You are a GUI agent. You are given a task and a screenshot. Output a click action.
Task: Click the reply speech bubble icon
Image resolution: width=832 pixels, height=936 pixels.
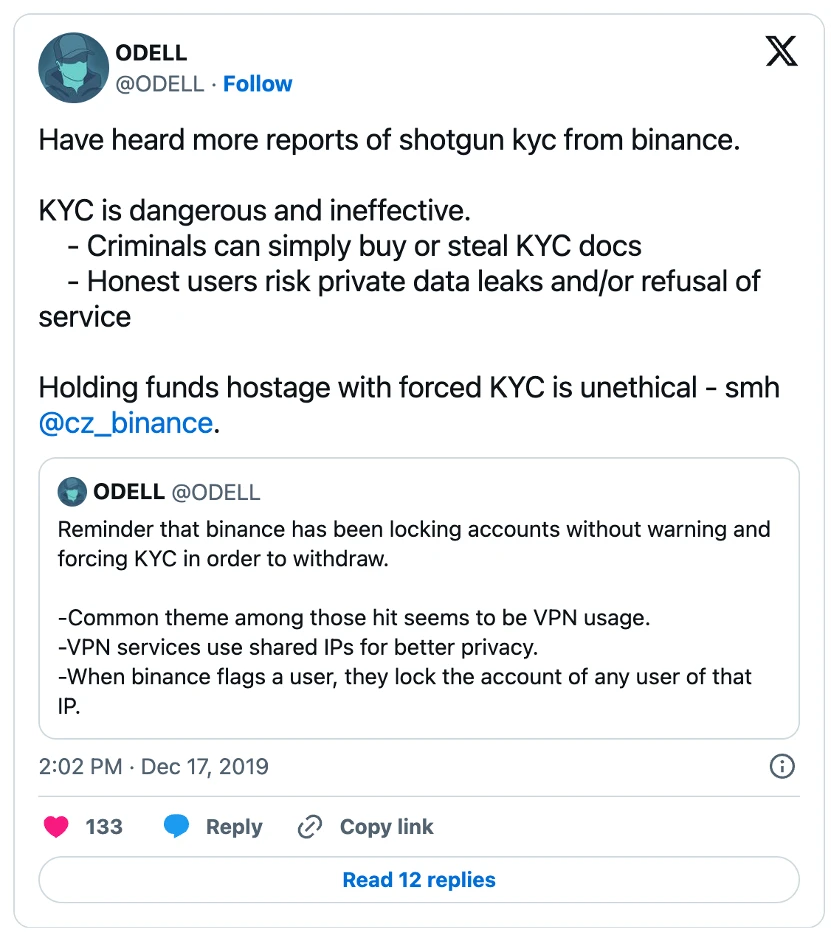[x=177, y=827]
